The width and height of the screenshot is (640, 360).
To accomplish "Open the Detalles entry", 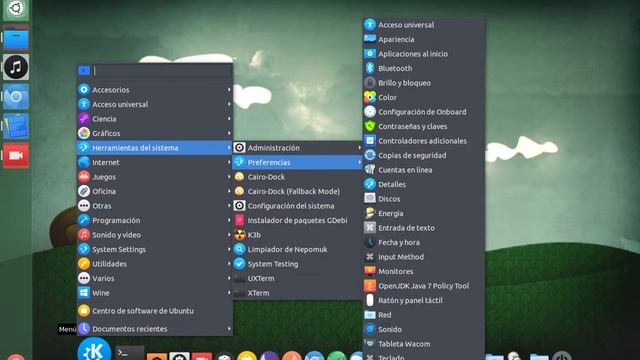I will (424, 184).
